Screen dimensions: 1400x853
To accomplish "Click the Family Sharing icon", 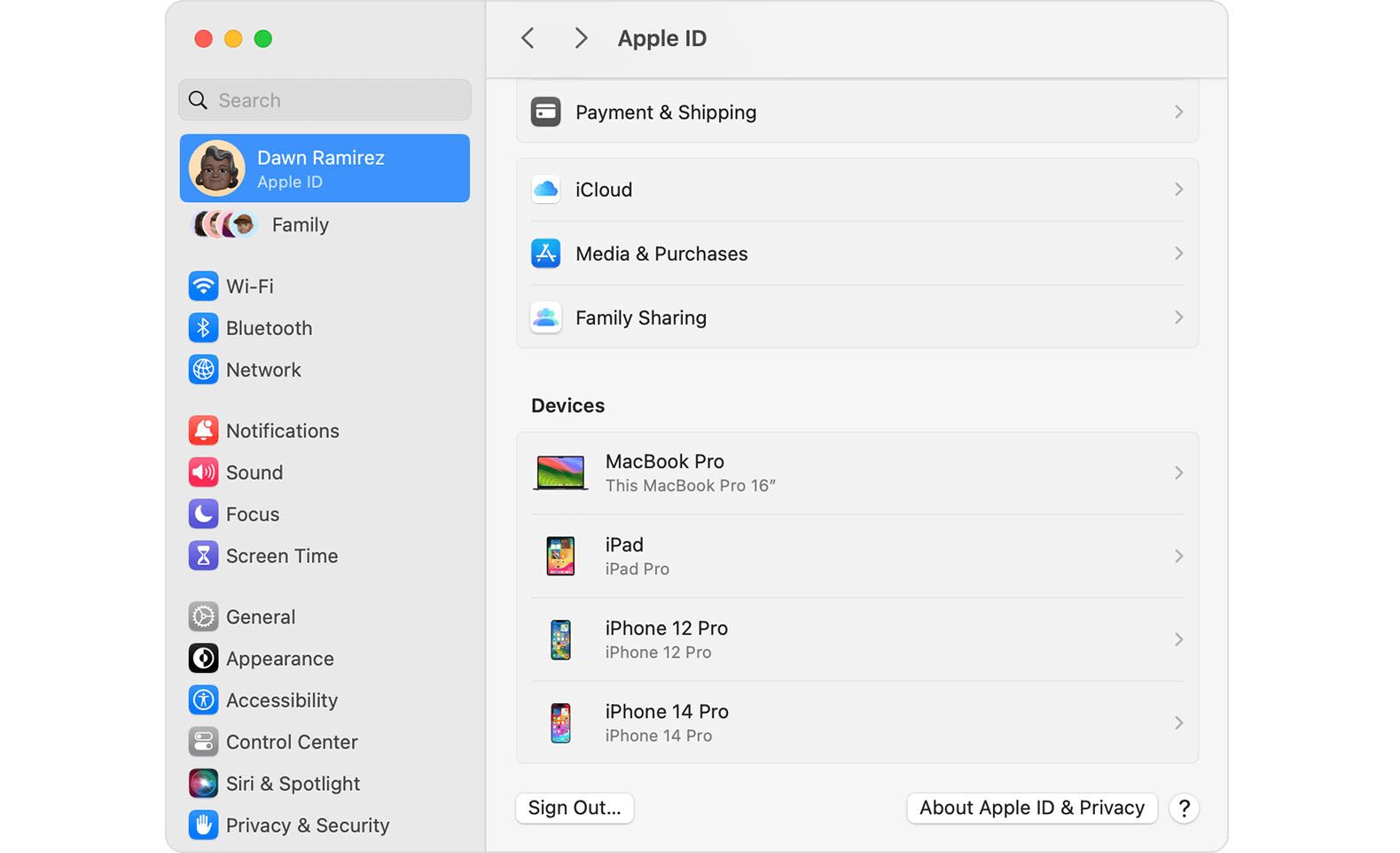I will (545, 317).
